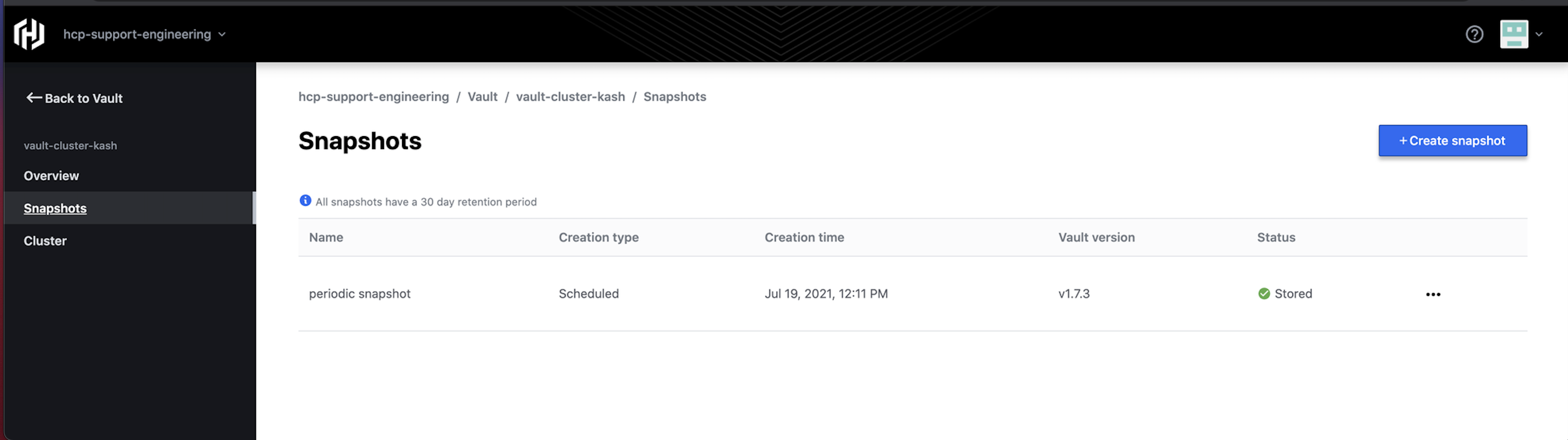Click the periodic snapshot name
Screen dimensions: 1568x440
click(x=359, y=294)
